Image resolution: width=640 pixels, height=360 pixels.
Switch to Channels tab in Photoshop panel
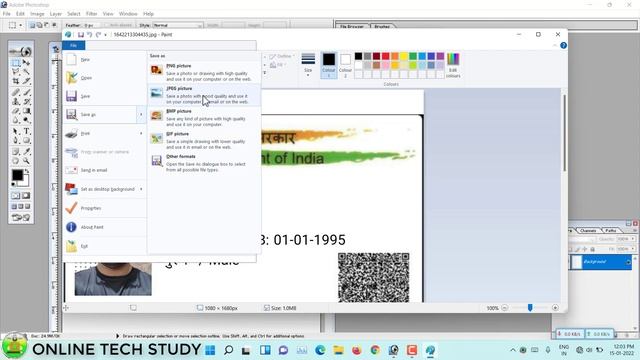588,231
